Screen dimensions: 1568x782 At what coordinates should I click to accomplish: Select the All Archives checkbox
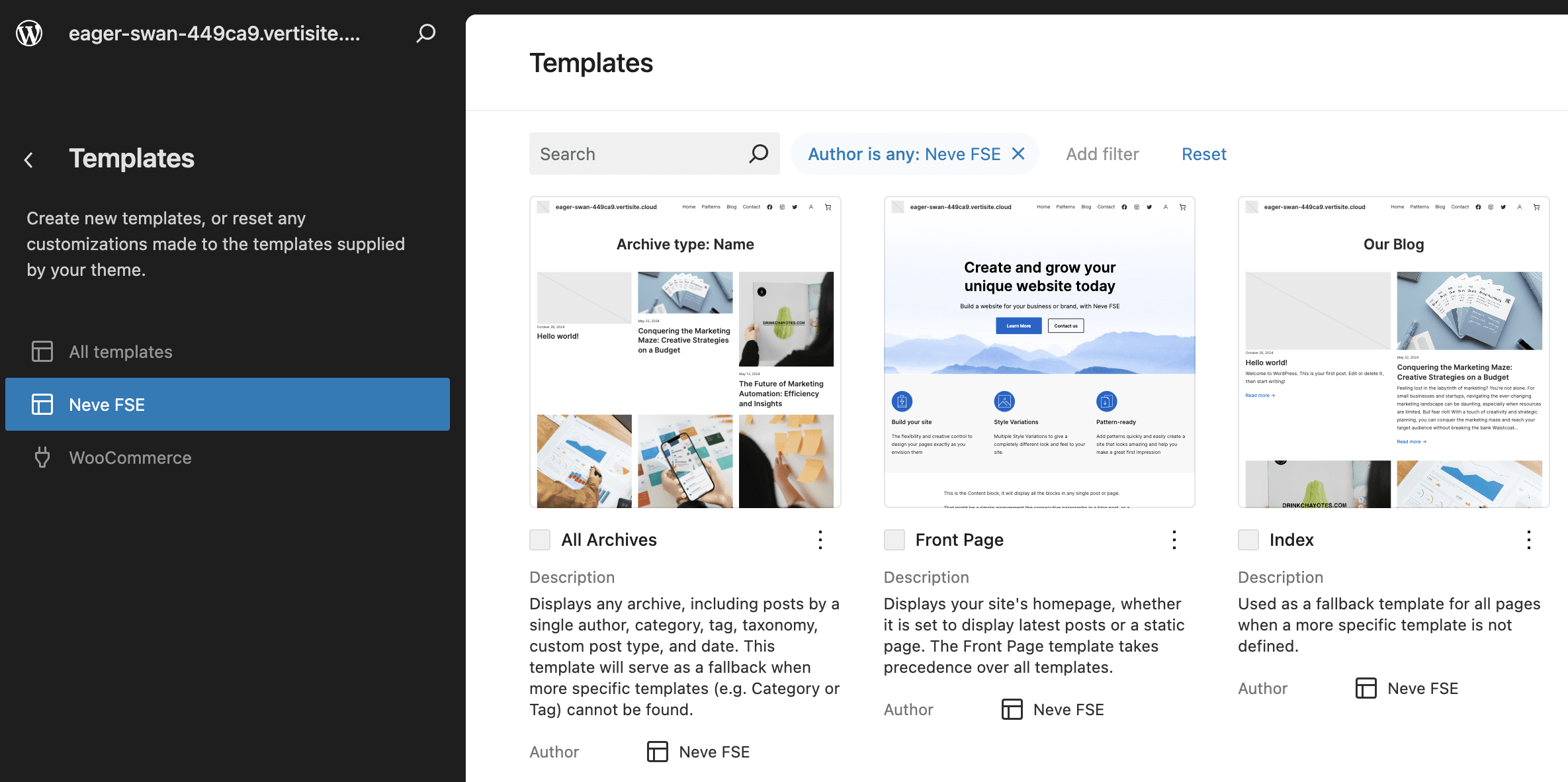click(540, 540)
